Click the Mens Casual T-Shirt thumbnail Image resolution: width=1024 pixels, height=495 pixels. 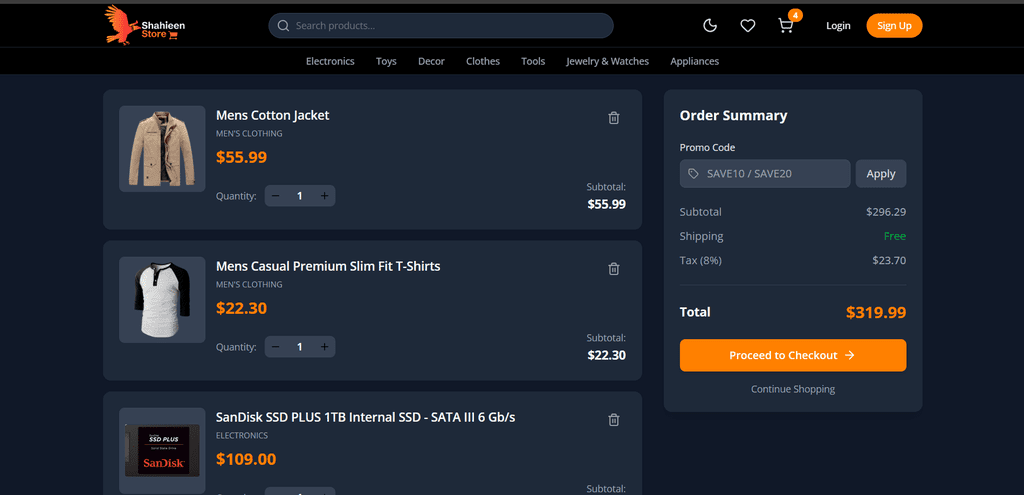click(x=162, y=300)
